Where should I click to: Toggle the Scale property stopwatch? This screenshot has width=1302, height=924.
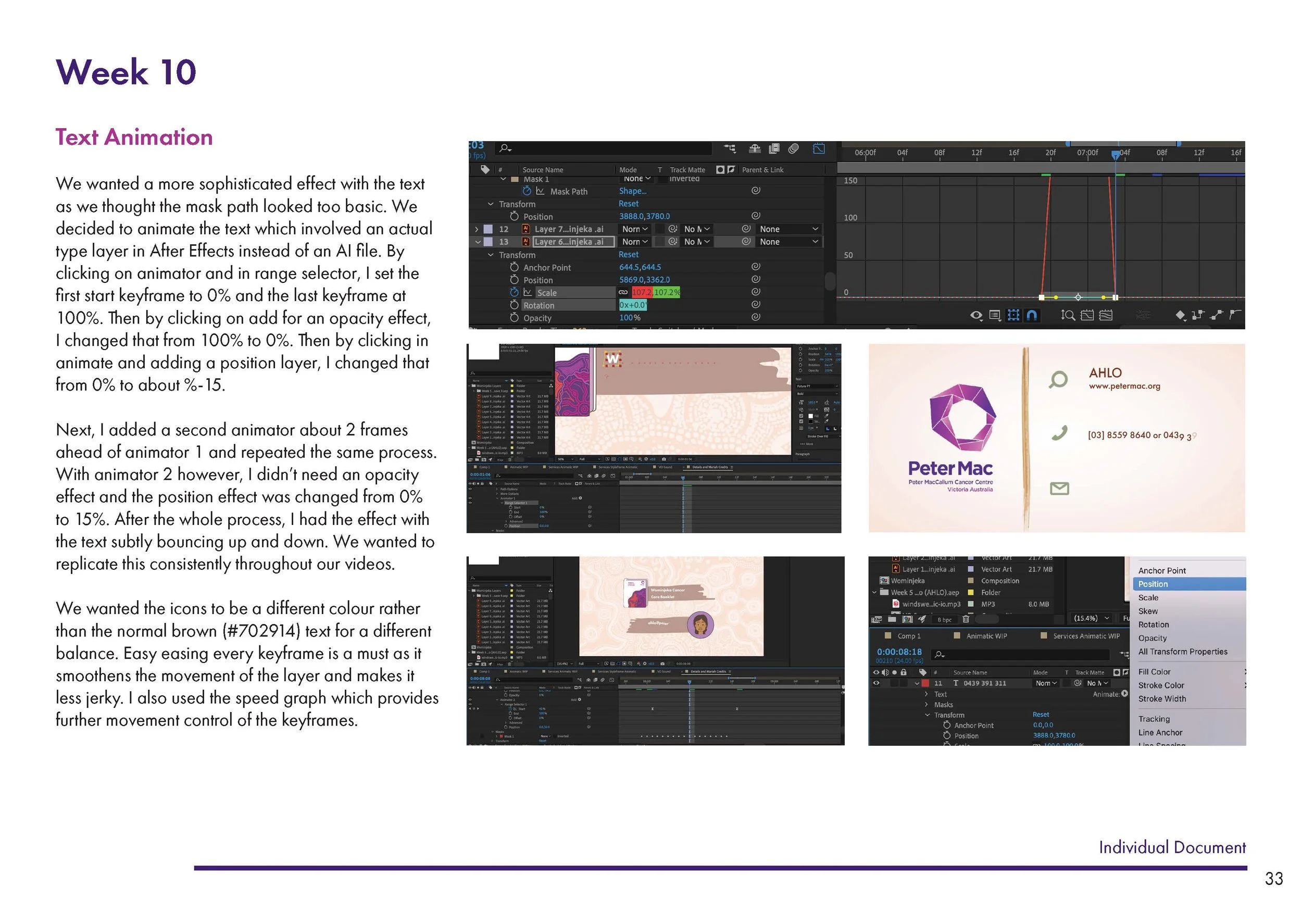point(514,292)
